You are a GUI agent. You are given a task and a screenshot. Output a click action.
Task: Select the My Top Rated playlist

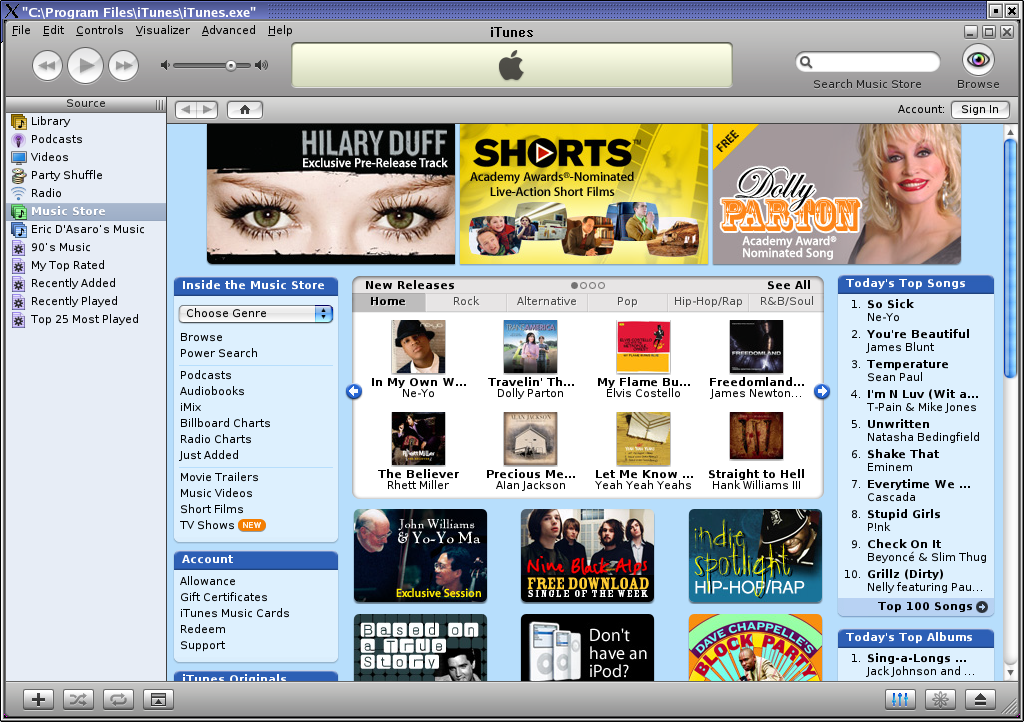click(86, 265)
